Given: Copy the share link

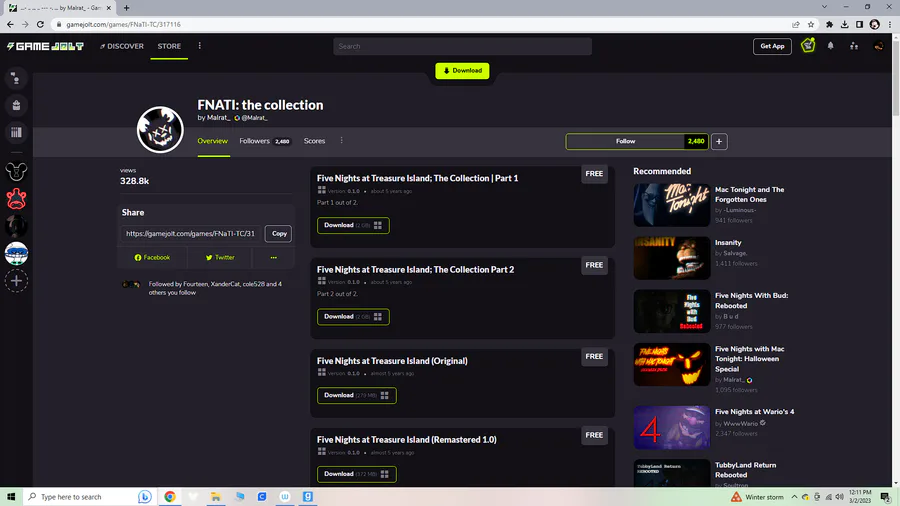Looking at the screenshot, I should tap(279, 233).
